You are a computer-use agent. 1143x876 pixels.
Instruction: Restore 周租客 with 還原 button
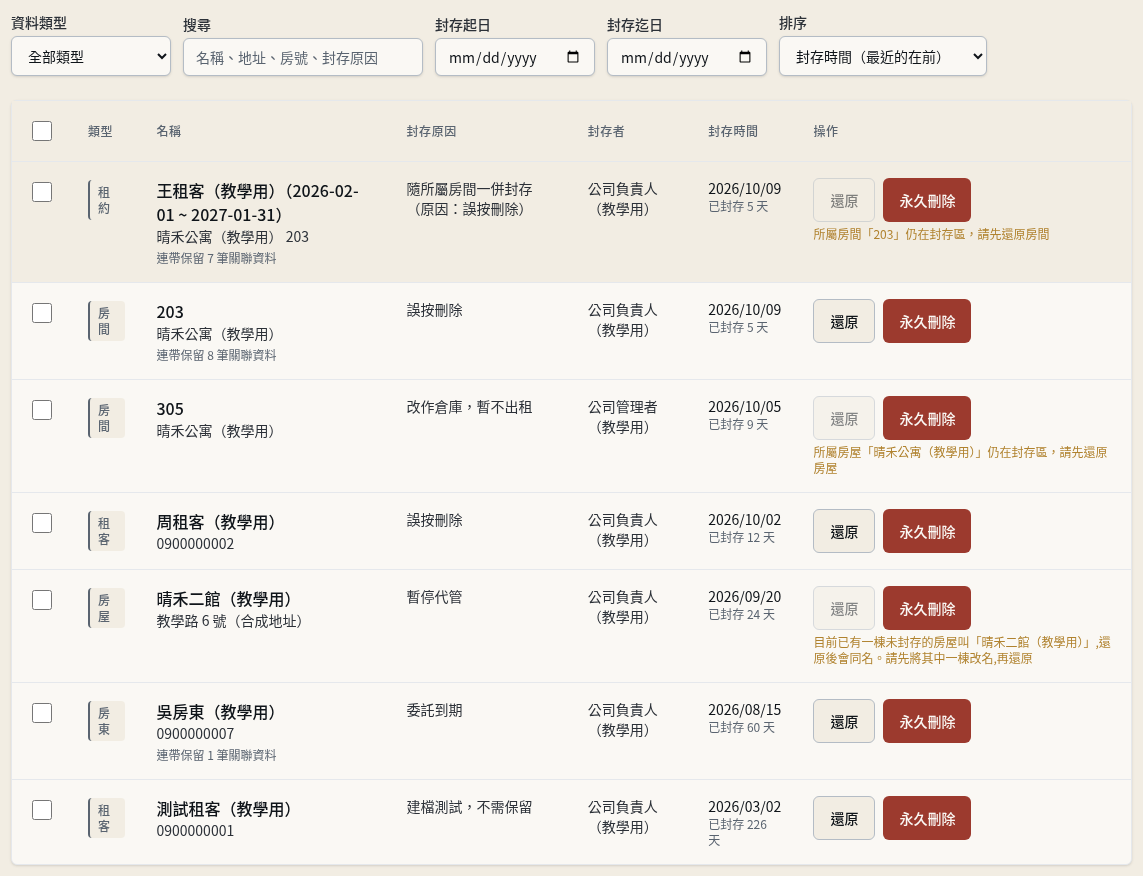(x=843, y=531)
